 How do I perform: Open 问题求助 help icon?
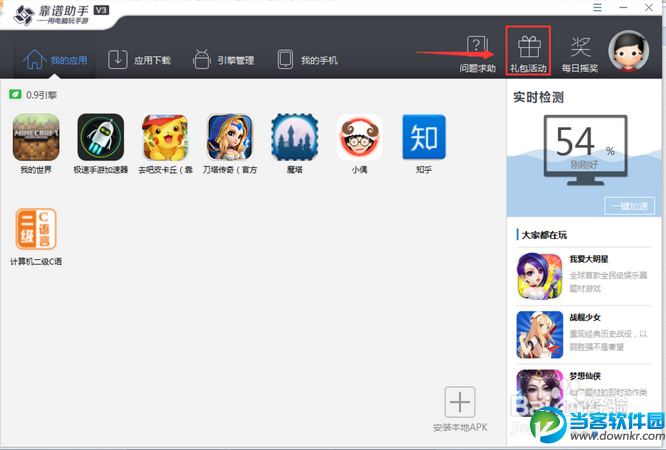pyautogui.click(x=477, y=54)
